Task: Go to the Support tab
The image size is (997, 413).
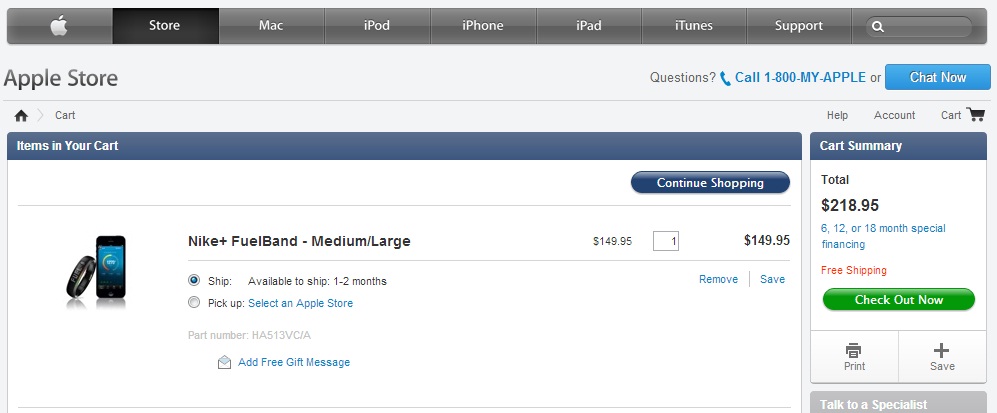Action: pyautogui.click(x=799, y=26)
